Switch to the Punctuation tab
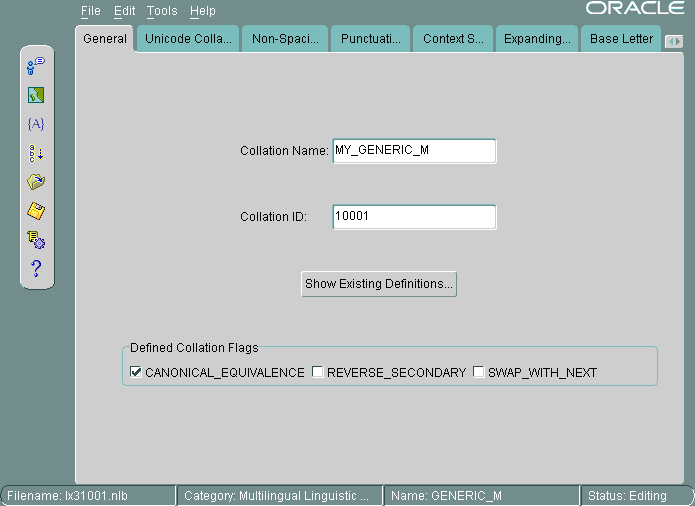This screenshot has width=695, height=506. tap(369, 39)
